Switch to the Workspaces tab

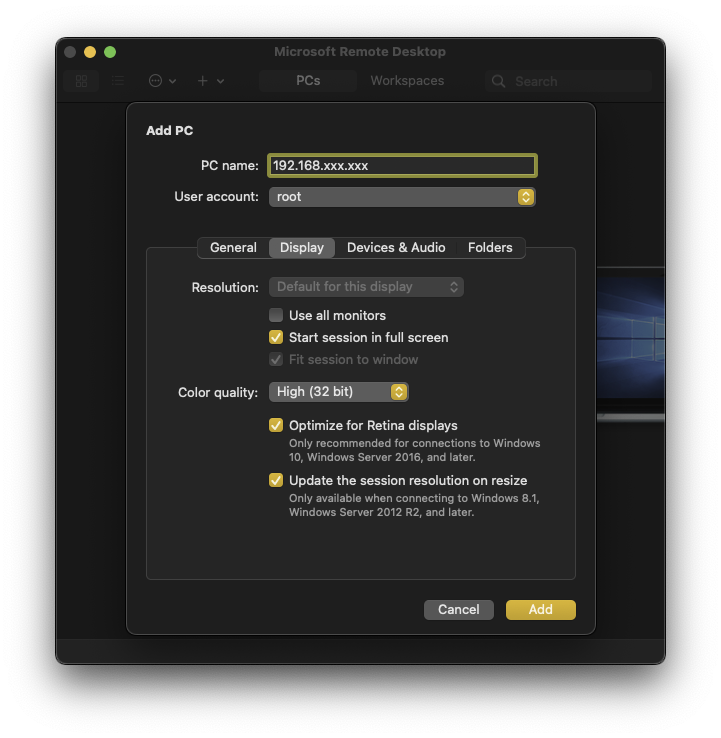pos(407,81)
